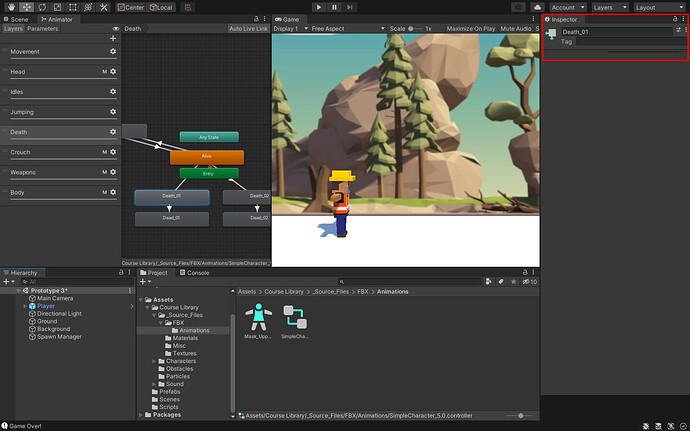Screen dimensions: 690x431
Task: Expand Characters folder in Project tree
Action: click(154, 361)
